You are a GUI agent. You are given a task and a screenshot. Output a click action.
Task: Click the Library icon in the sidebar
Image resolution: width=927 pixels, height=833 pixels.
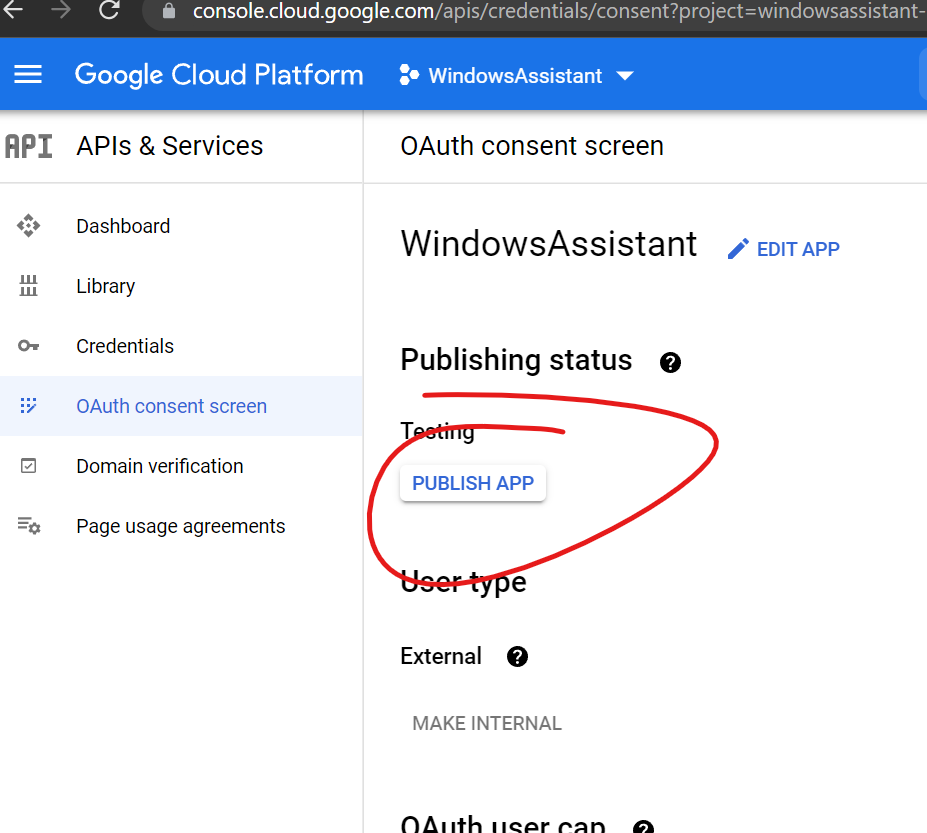pos(28,286)
